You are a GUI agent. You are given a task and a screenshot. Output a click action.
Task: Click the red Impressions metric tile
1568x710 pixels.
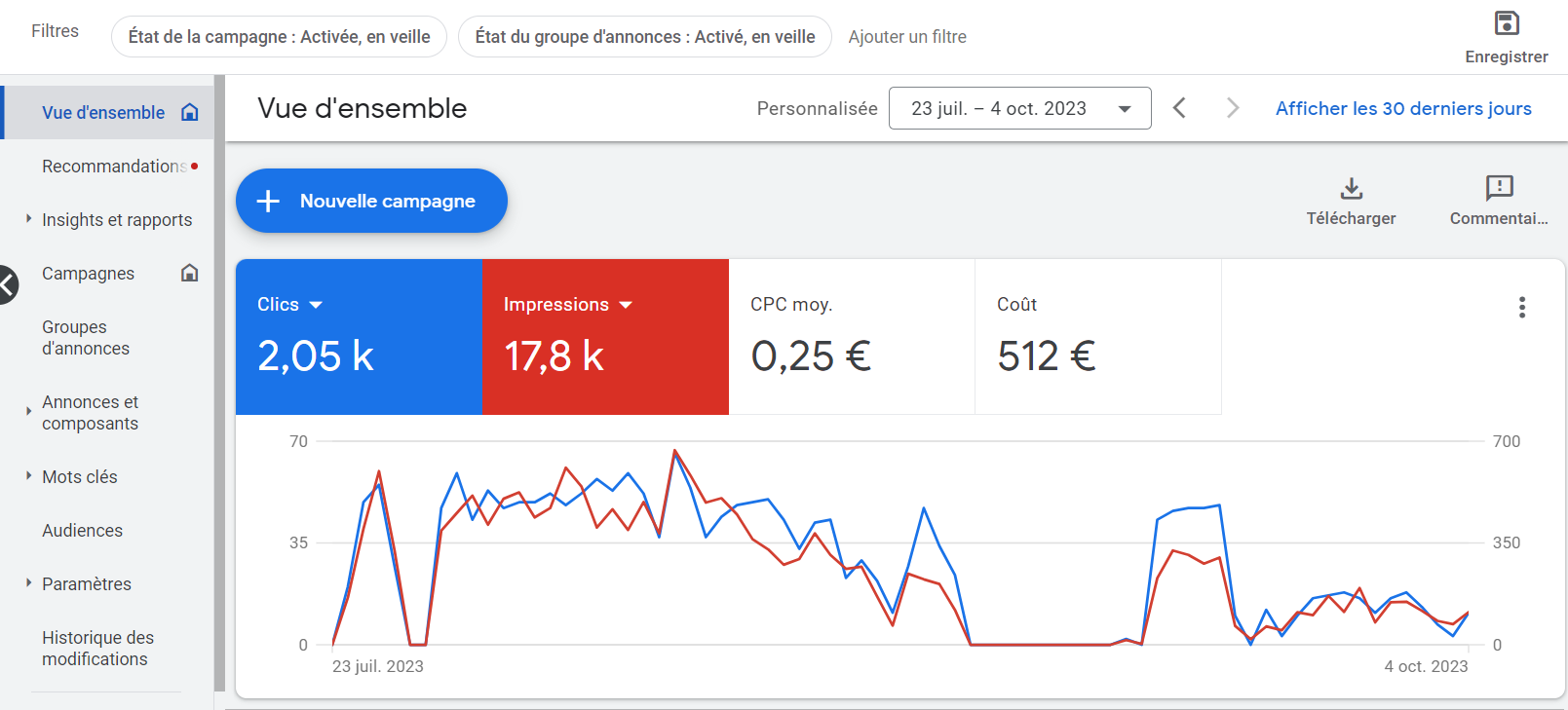(606, 337)
